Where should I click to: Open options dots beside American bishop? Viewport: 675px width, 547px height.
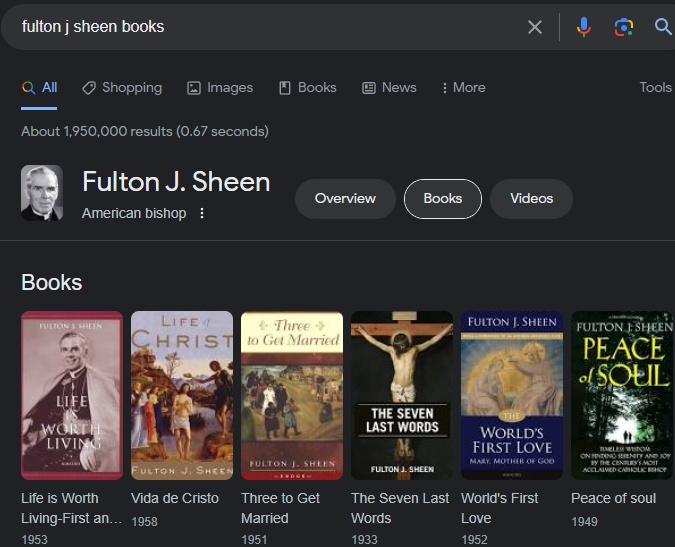tap(202, 213)
